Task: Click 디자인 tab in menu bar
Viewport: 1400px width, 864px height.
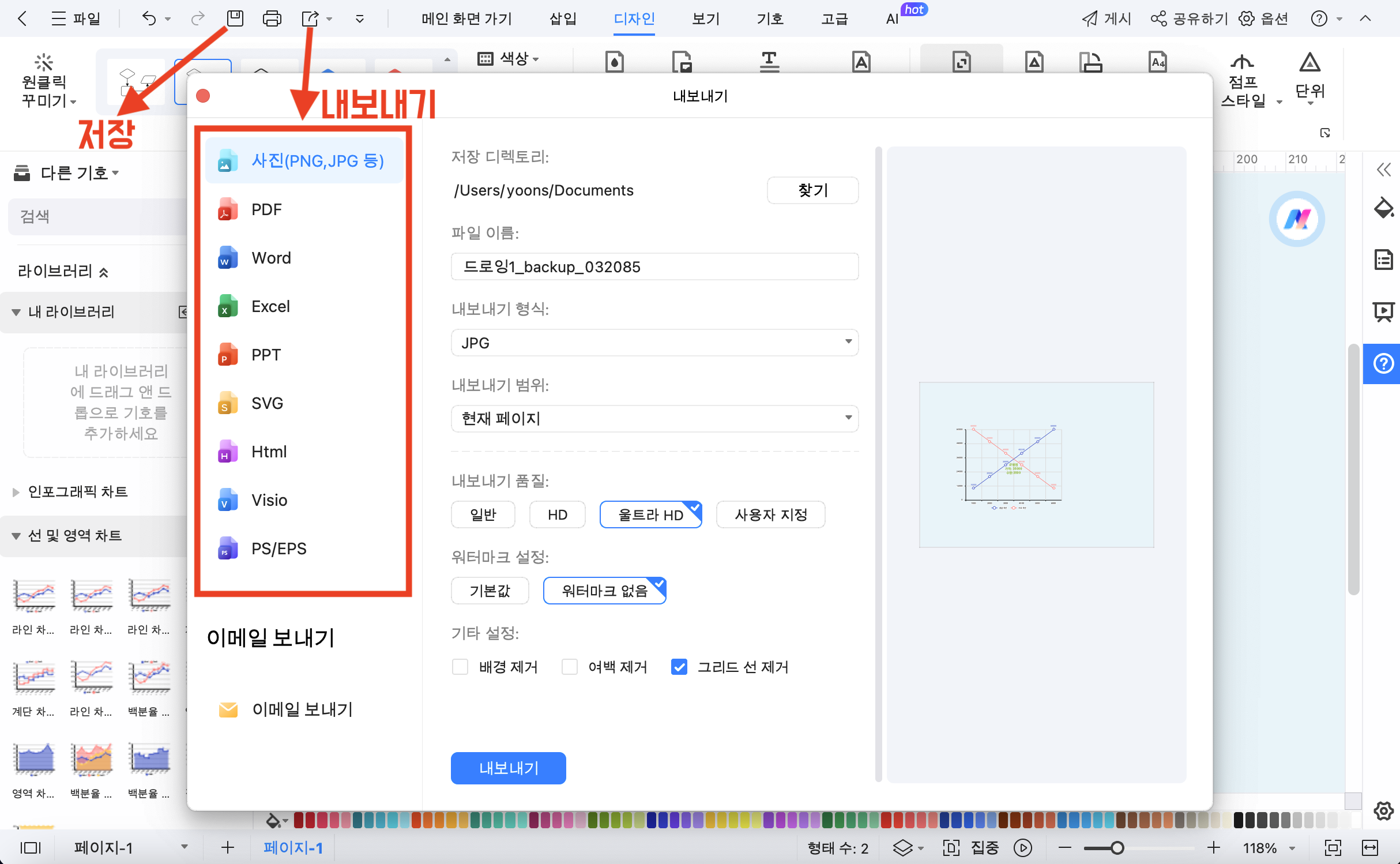Action: point(633,18)
